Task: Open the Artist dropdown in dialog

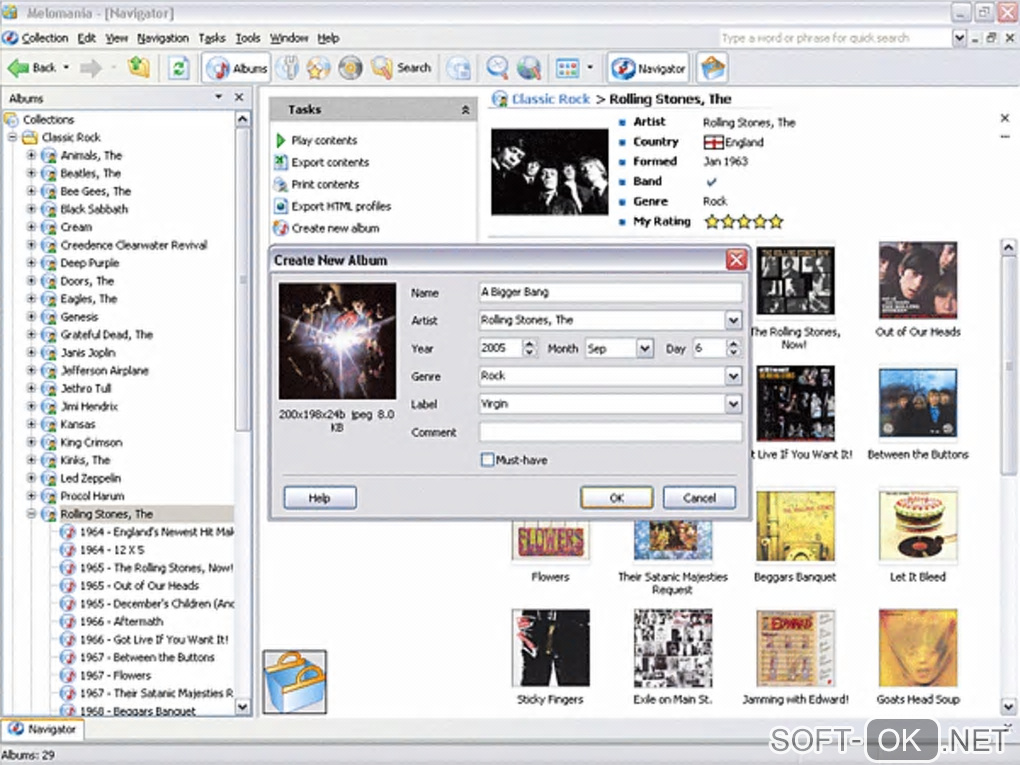Action: 733,321
